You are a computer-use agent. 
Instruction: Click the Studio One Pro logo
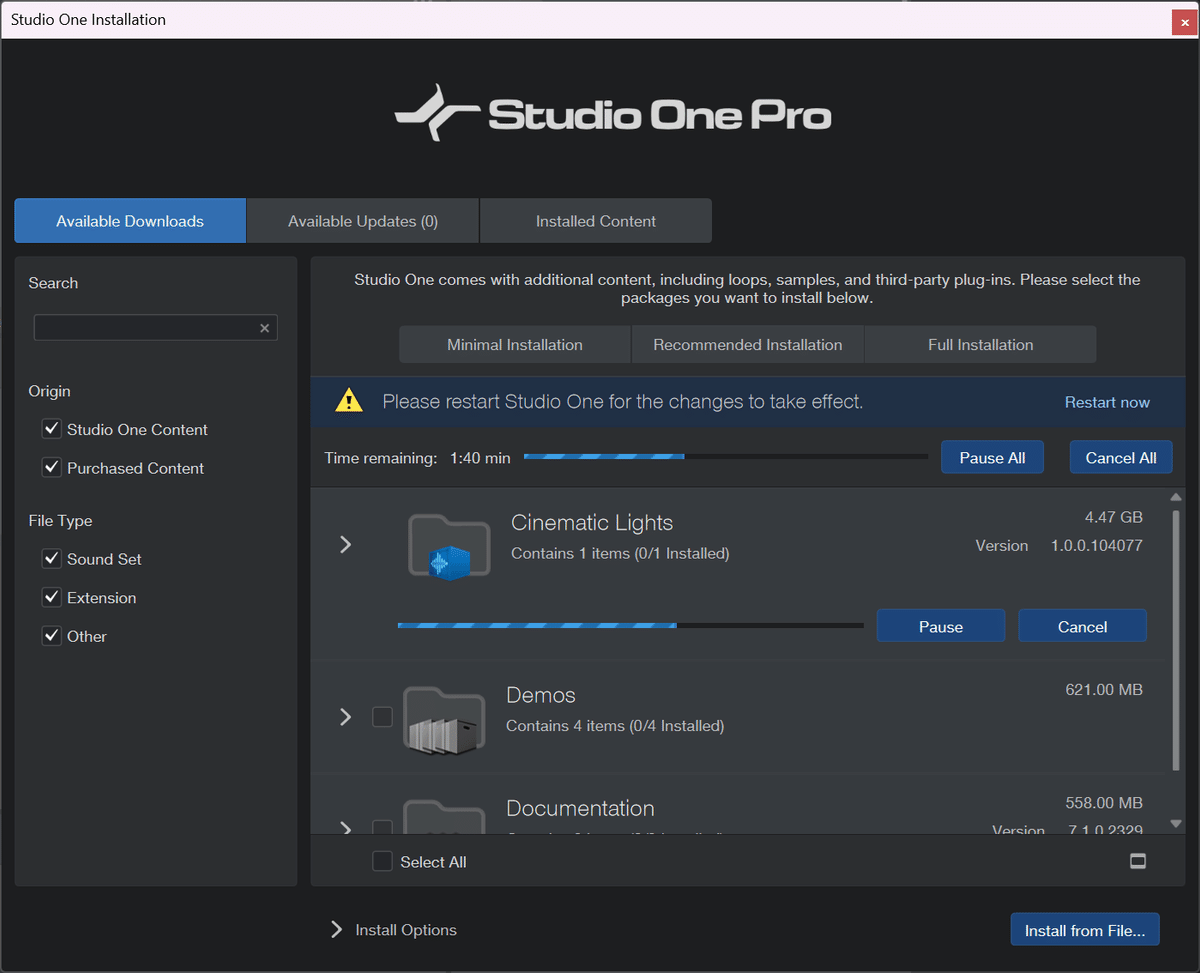613,113
